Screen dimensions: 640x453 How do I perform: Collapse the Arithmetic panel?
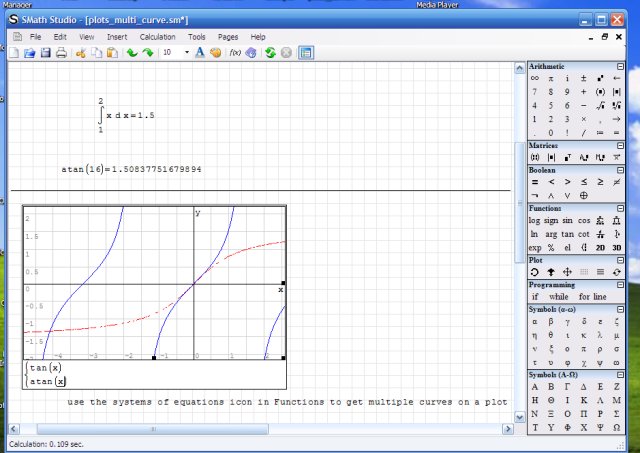618,65
